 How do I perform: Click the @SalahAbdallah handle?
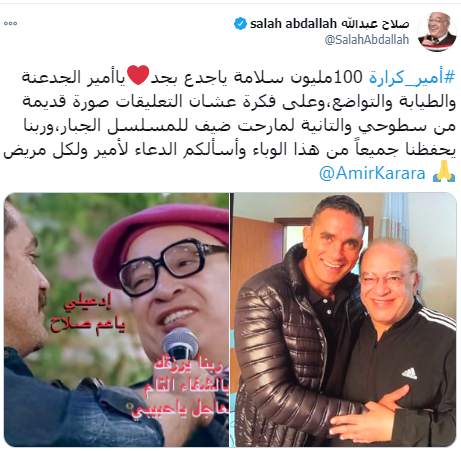pyautogui.click(x=367, y=40)
